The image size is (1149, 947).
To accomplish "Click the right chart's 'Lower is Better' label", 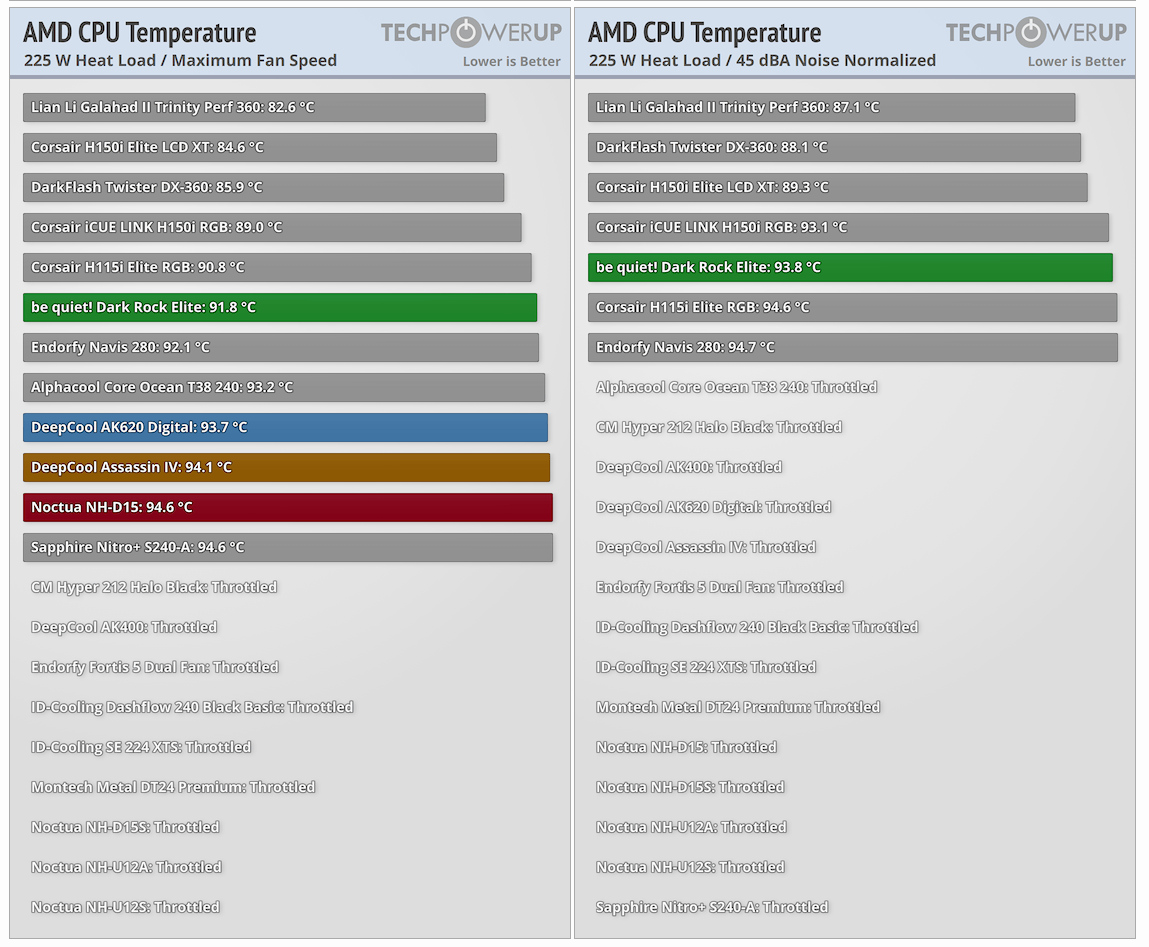I will [x=1076, y=62].
